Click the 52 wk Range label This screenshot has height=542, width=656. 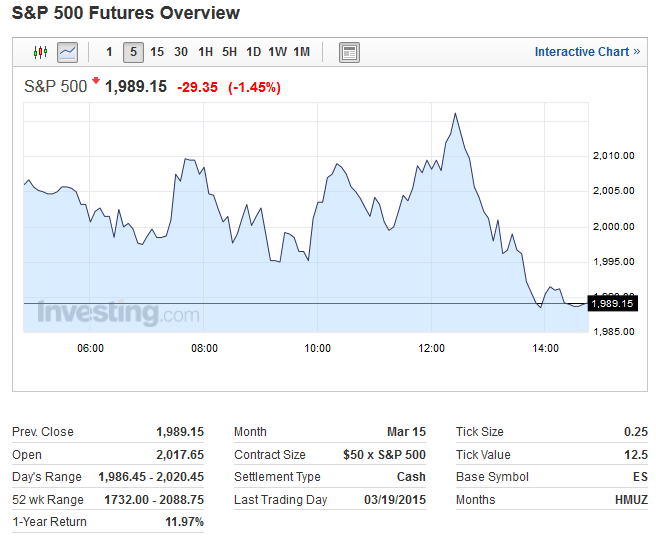[x=48, y=500]
